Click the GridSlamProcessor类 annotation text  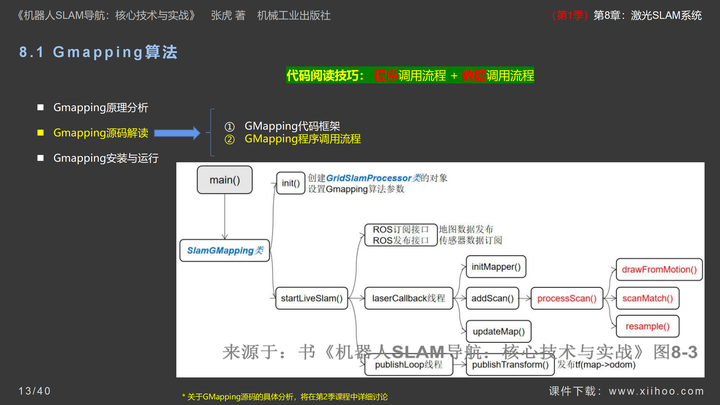click(x=373, y=178)
